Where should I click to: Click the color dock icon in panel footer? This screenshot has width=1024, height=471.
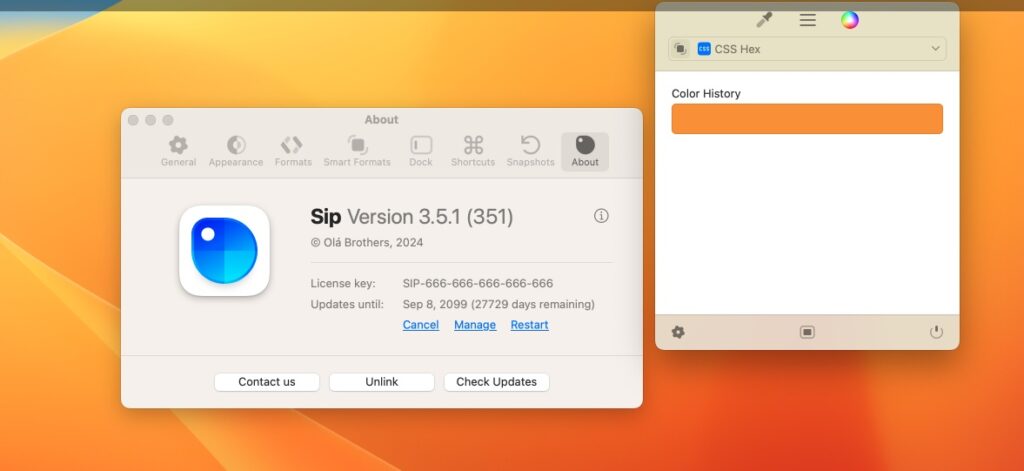click(807, 332)
